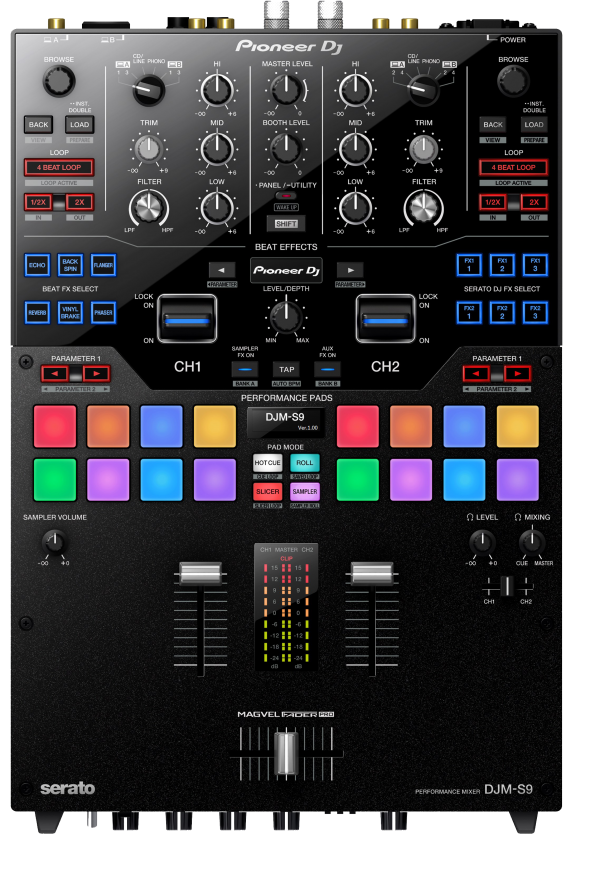This screenshot has width=600, height=869.
Task: Select the VINYL BRAKE beat effect
Action: (x=70, y=313)
